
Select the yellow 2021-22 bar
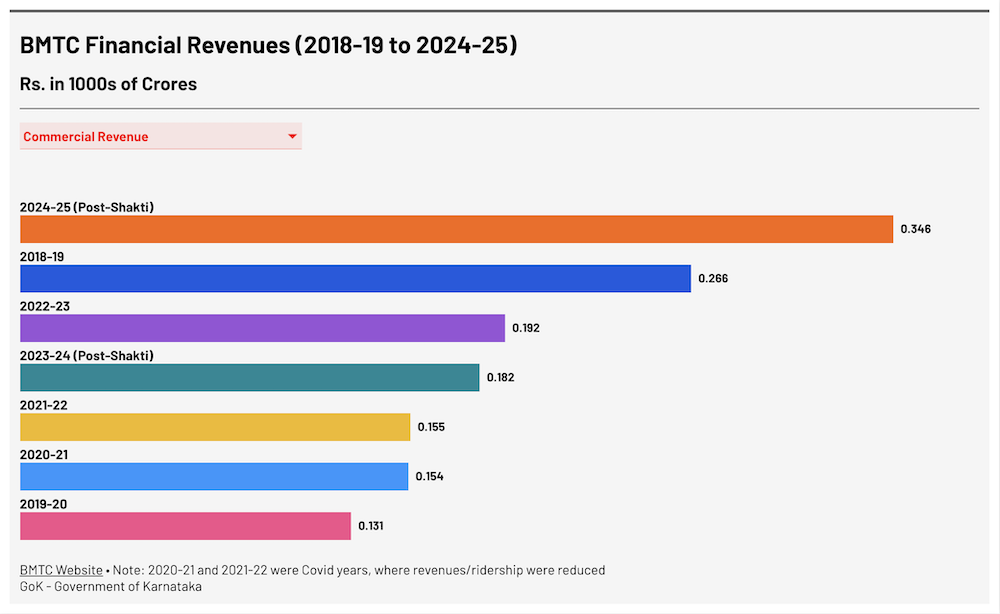pos(215,426)
